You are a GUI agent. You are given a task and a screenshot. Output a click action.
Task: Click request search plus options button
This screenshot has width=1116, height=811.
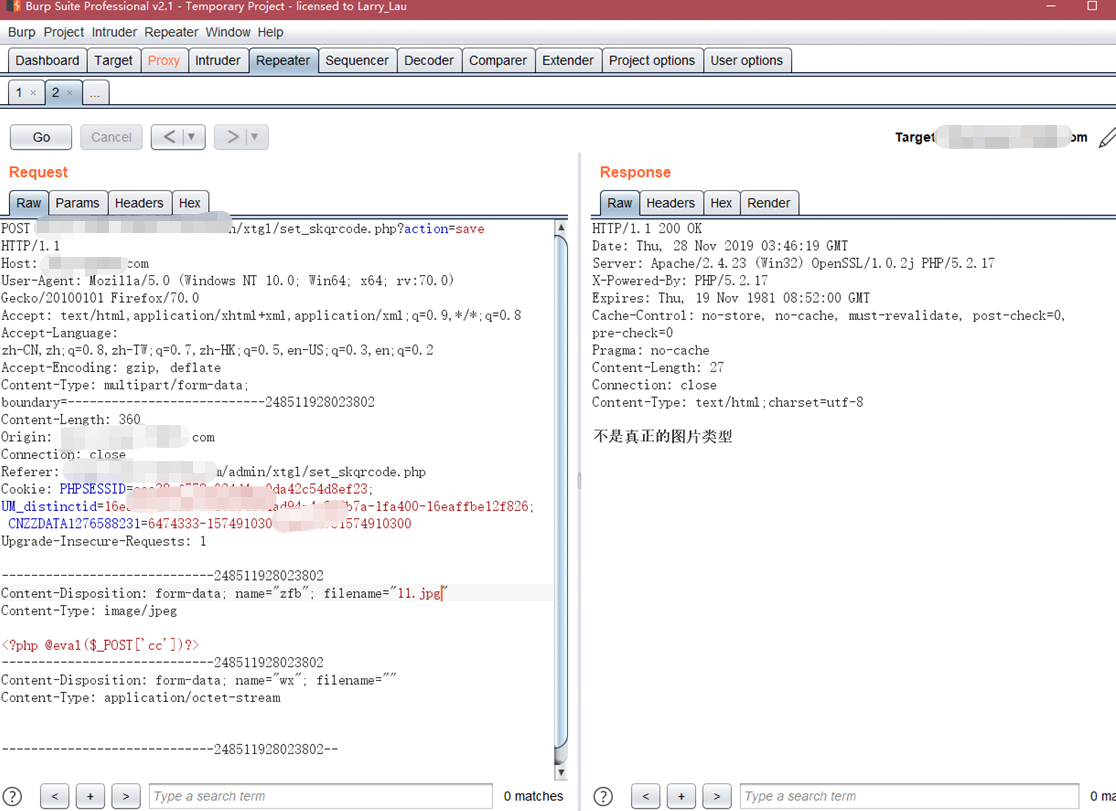point(90,796)
